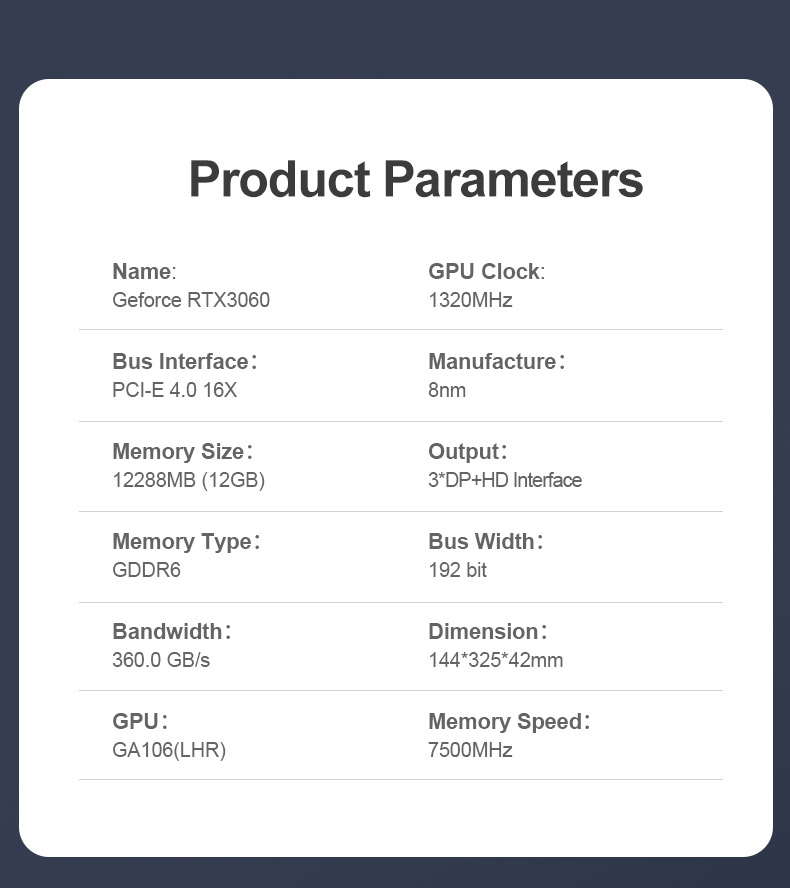The width and height of the screenshot is (790, 888).
Task: Click the 8nm process value
Action: pyautogui.click(x=447, y=390)
